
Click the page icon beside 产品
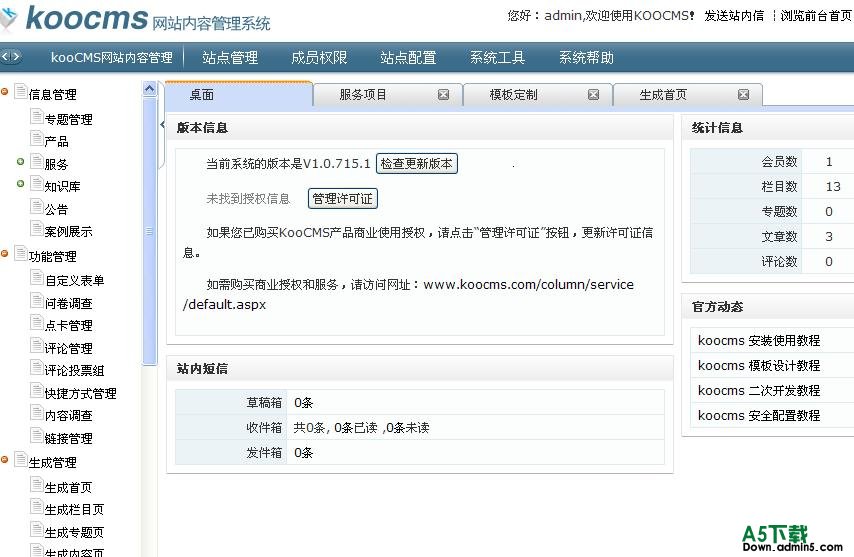36,139
